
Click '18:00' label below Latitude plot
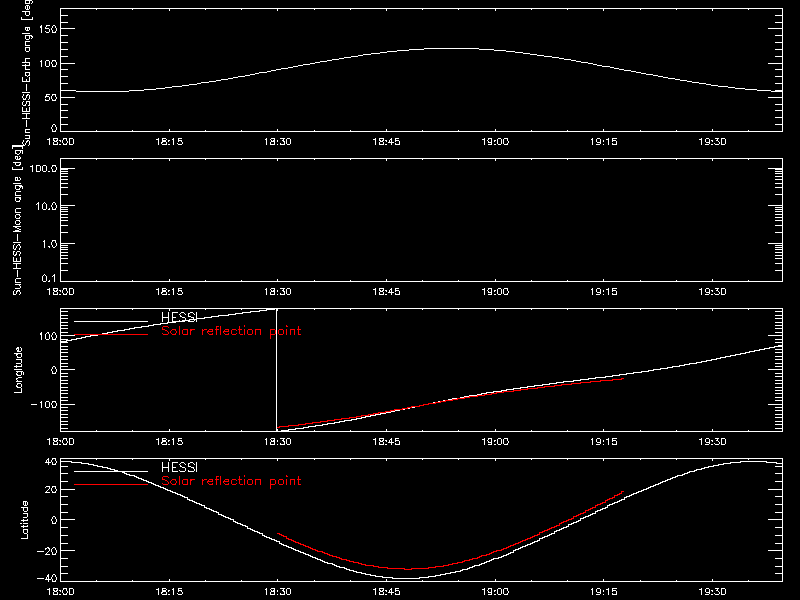[60, 591]
